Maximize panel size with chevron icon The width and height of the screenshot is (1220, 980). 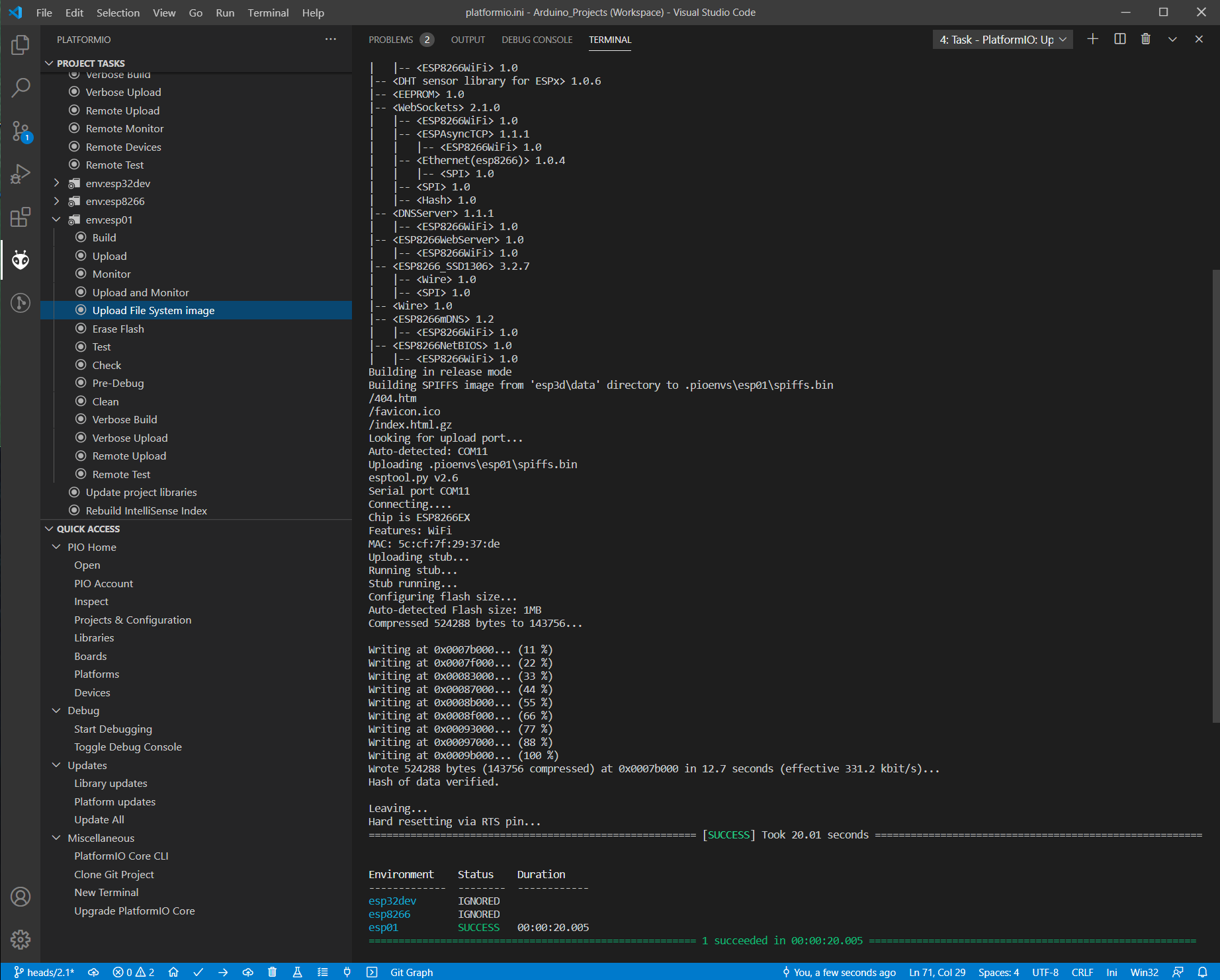click(1172, 40)
